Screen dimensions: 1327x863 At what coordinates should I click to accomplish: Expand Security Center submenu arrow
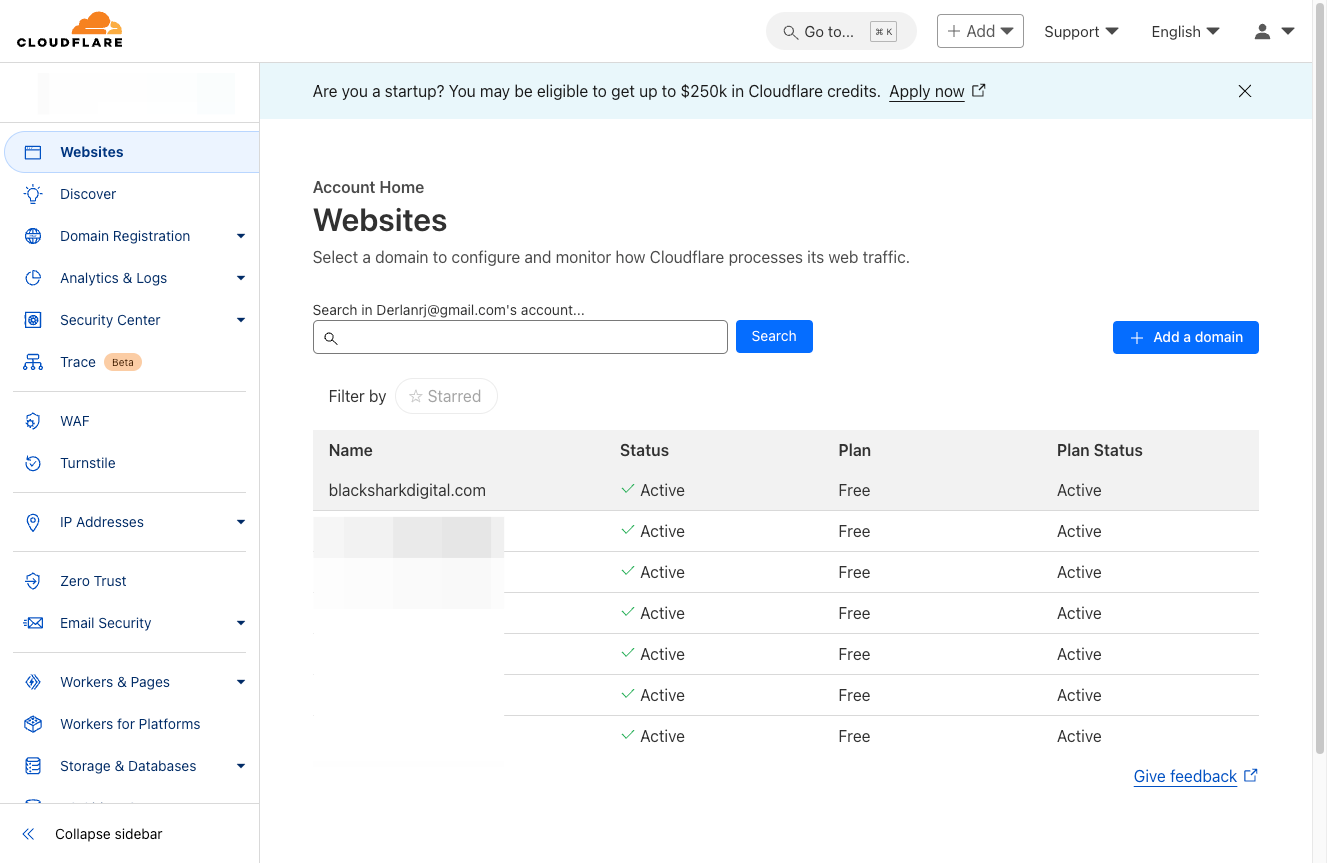tap(241, 320)
